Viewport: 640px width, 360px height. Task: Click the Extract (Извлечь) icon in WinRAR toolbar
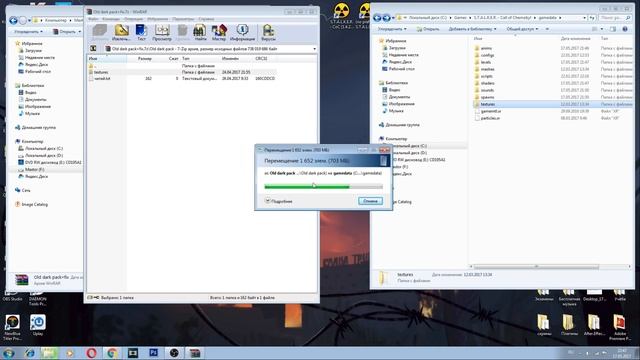pos(121,32)
